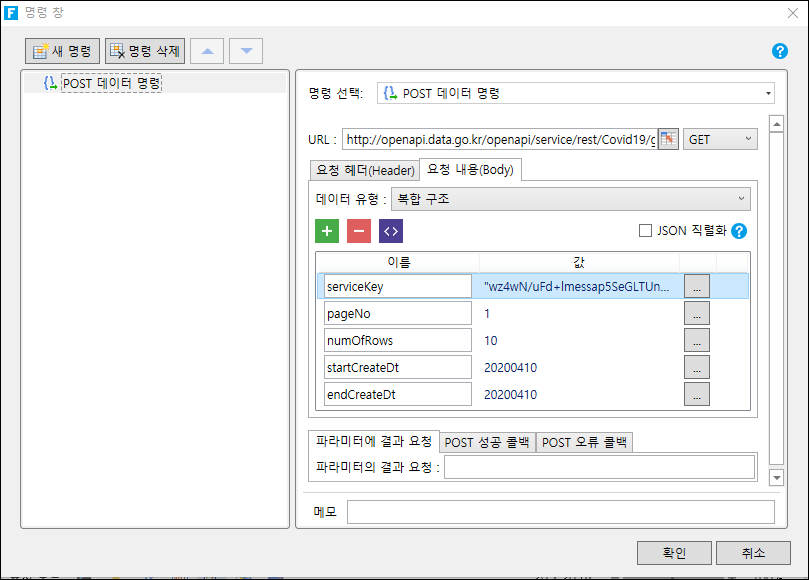Enable the JSON 직렬화 checkbox
Image resolution: width=809 pixels, height=580 pixels.
(x=646, y=231)
